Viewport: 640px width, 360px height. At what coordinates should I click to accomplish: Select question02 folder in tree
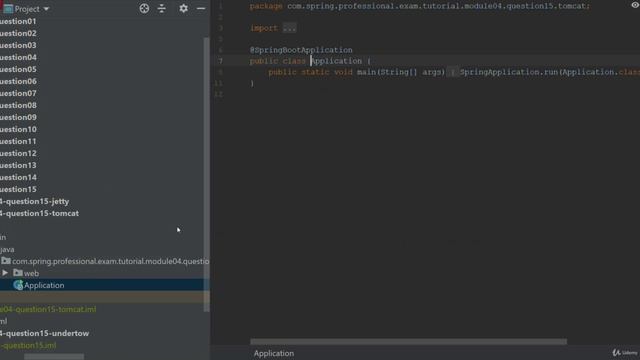tap(18, 33)
